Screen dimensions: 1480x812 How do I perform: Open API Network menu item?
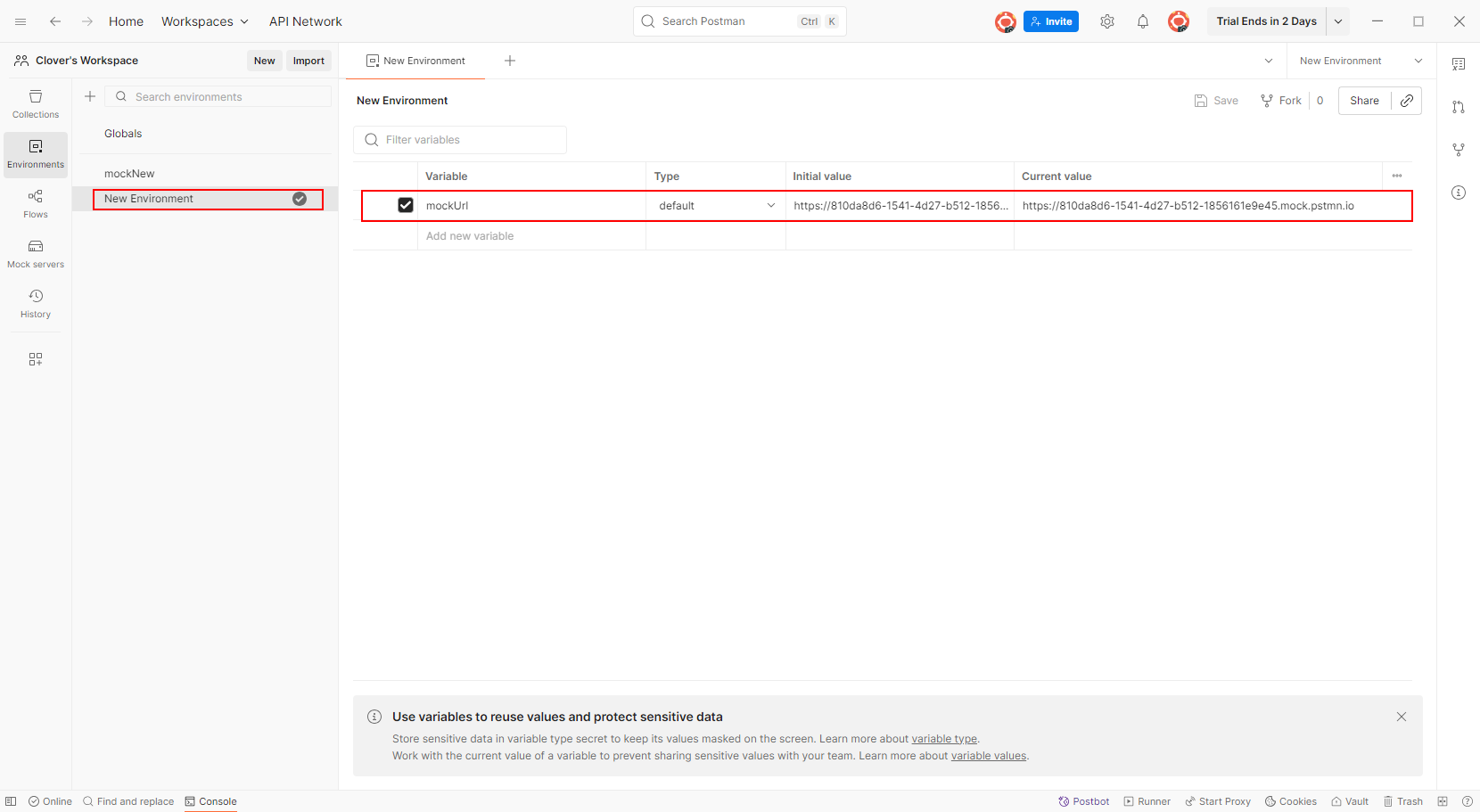(306, 21)
